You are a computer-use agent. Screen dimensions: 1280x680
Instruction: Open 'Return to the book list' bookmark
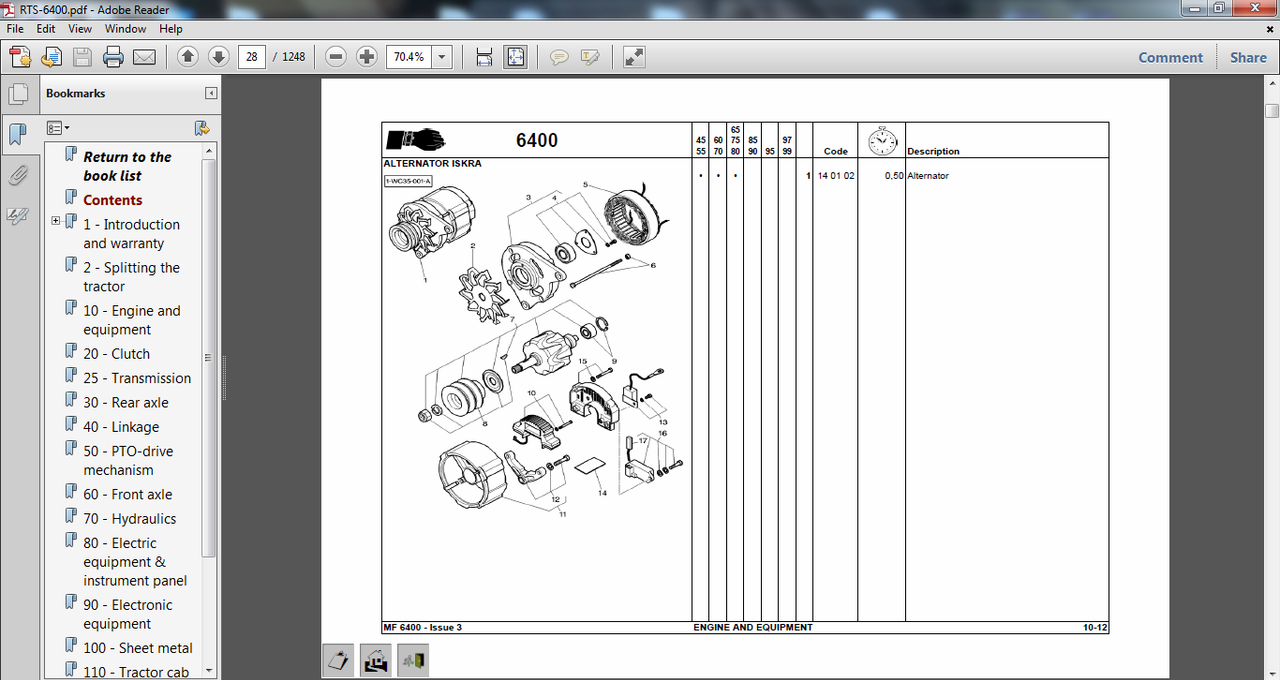click(127, 166)
